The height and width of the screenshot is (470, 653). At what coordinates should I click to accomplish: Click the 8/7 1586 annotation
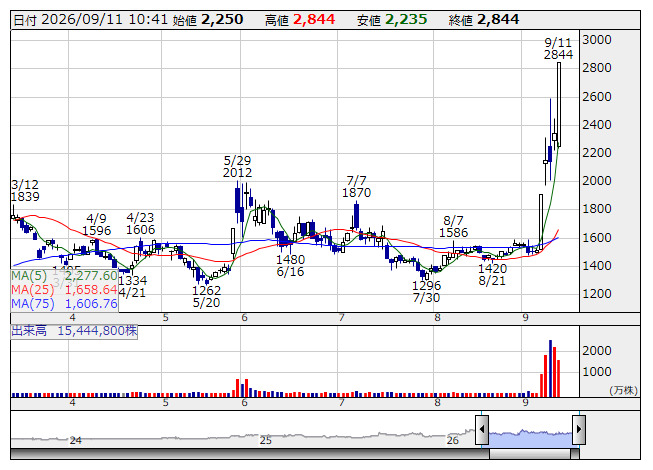tap(454, 226)
